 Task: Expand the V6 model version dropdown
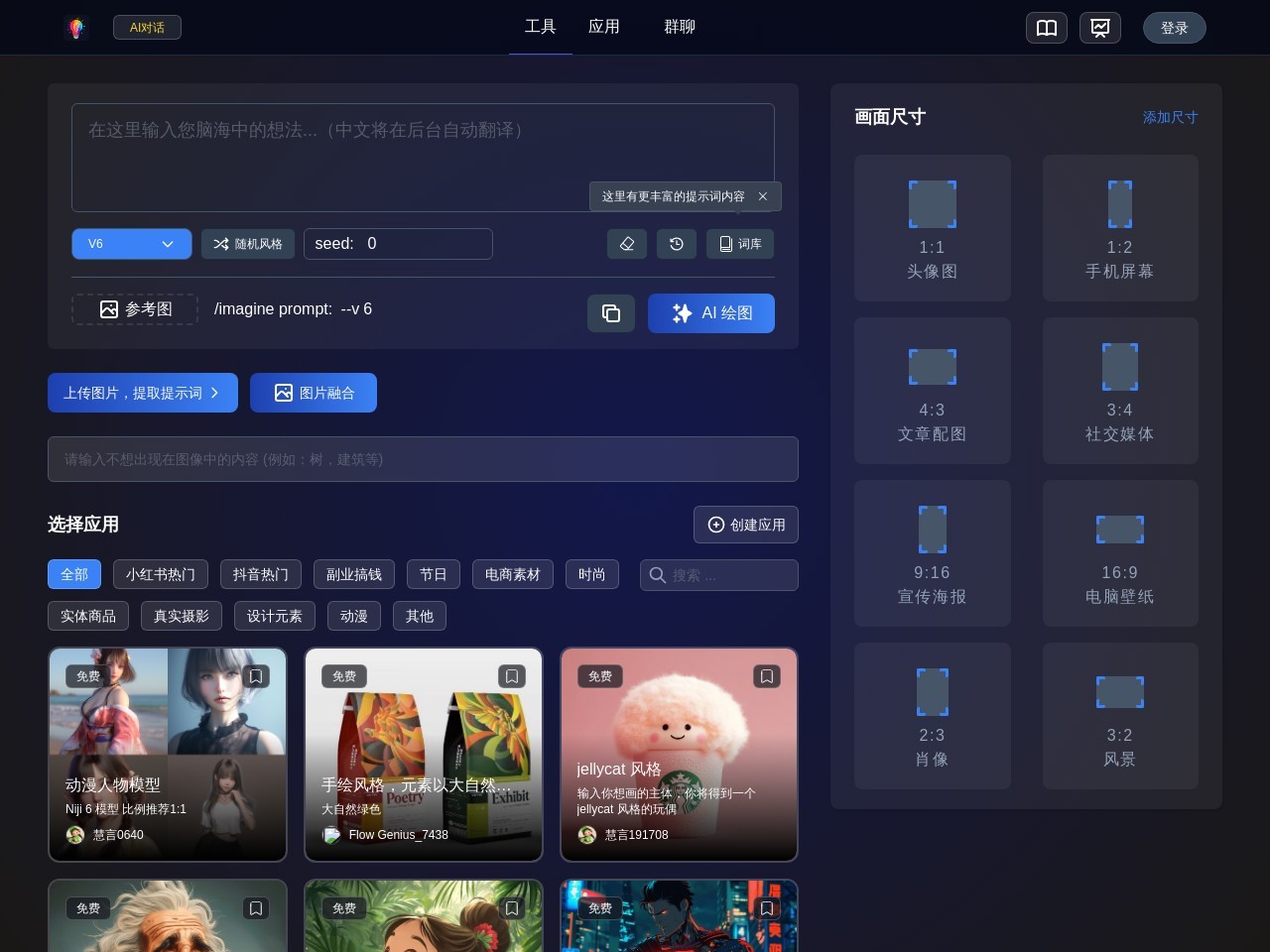coord(132,244)
